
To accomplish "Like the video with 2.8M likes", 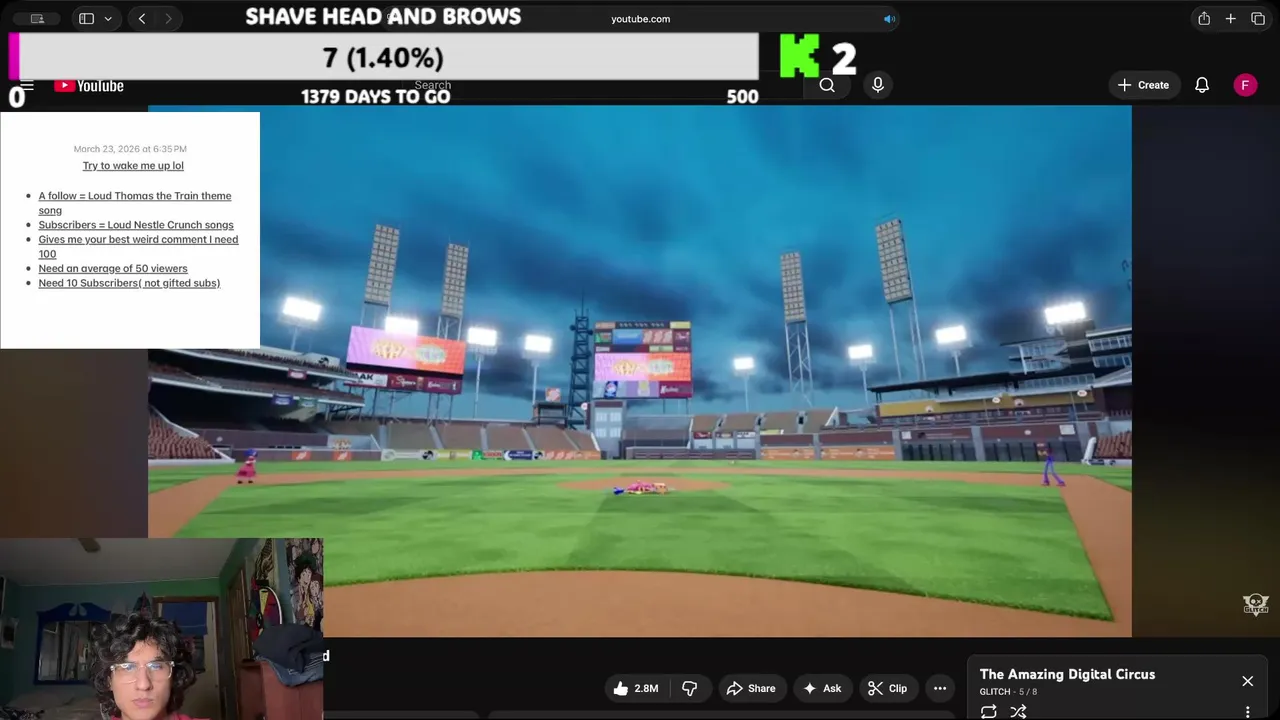I will [x=636, y=688].
